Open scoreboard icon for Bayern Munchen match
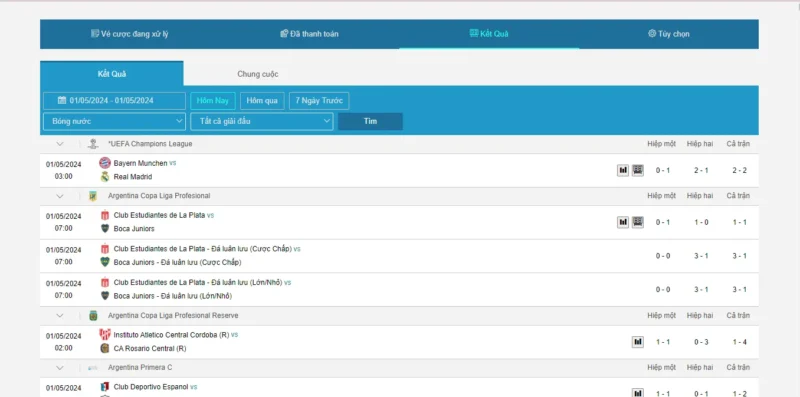The width and height of the screenshot is (800, 397). (x=638, y=170)
